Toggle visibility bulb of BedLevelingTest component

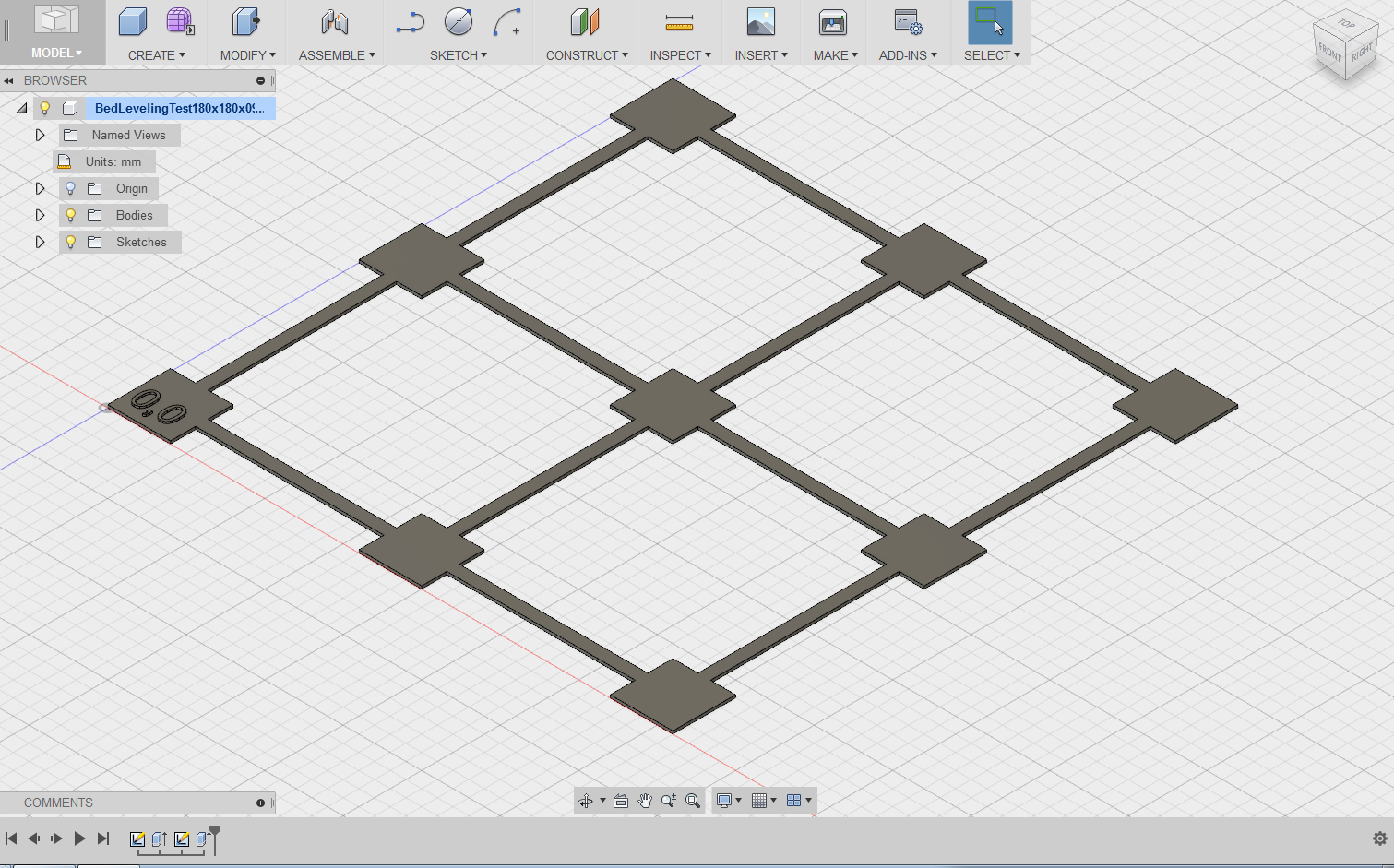pos(44,108)
